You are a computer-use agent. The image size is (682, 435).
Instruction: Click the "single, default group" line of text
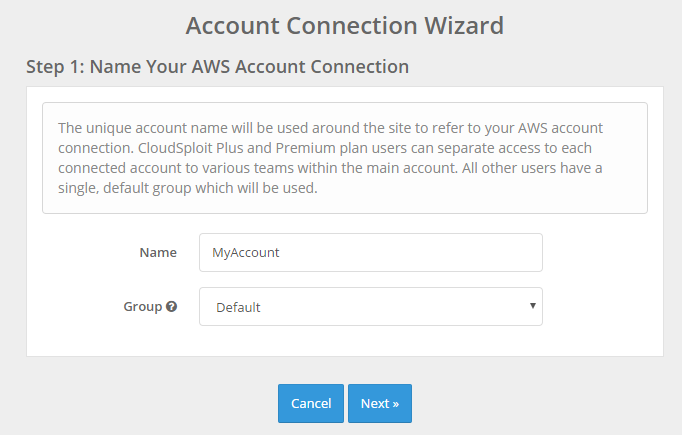(x=187, y=188)
